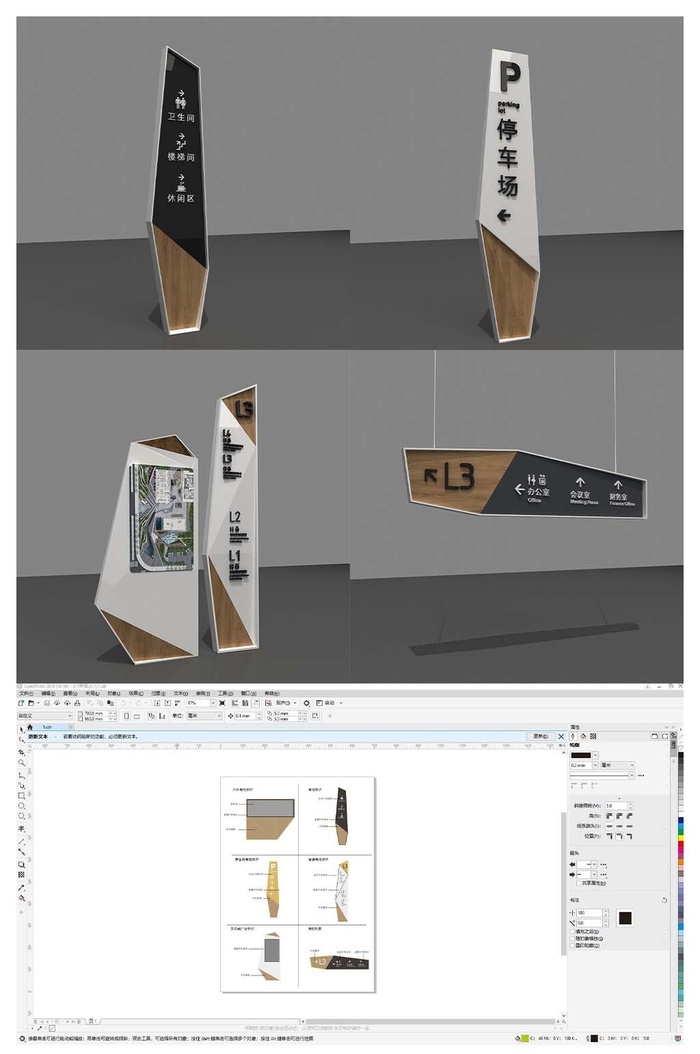The image size is (700, 1054).
Task: Open the drawing units dropdown
Action: [219, 716]
